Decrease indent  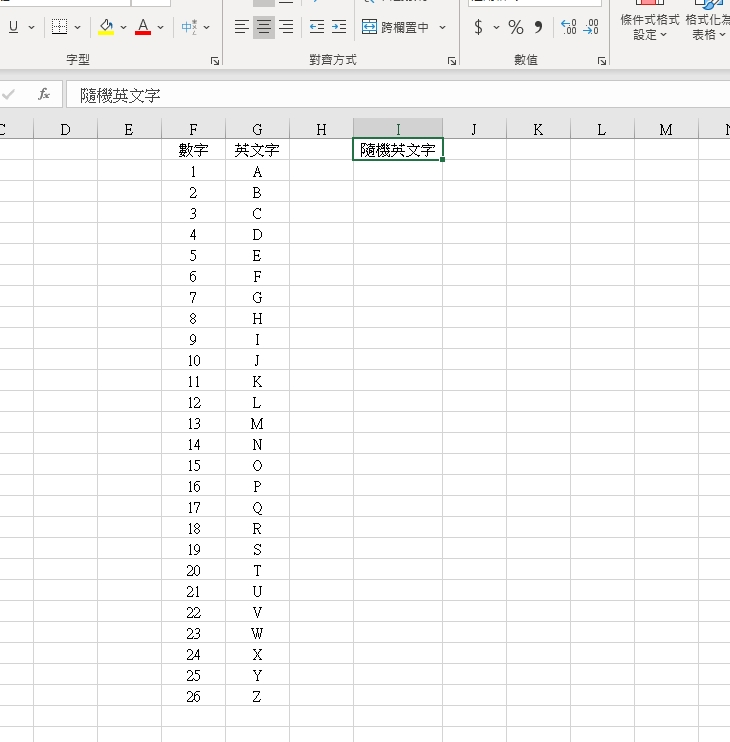coord(317,27)
